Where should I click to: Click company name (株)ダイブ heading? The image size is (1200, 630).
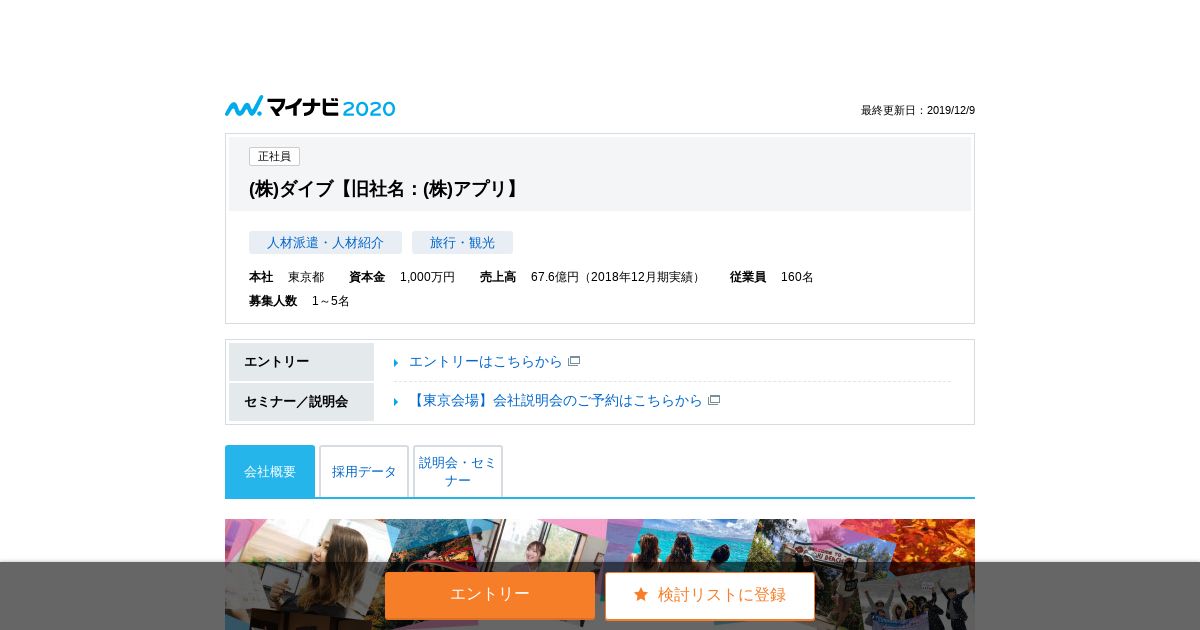point(386,189)
